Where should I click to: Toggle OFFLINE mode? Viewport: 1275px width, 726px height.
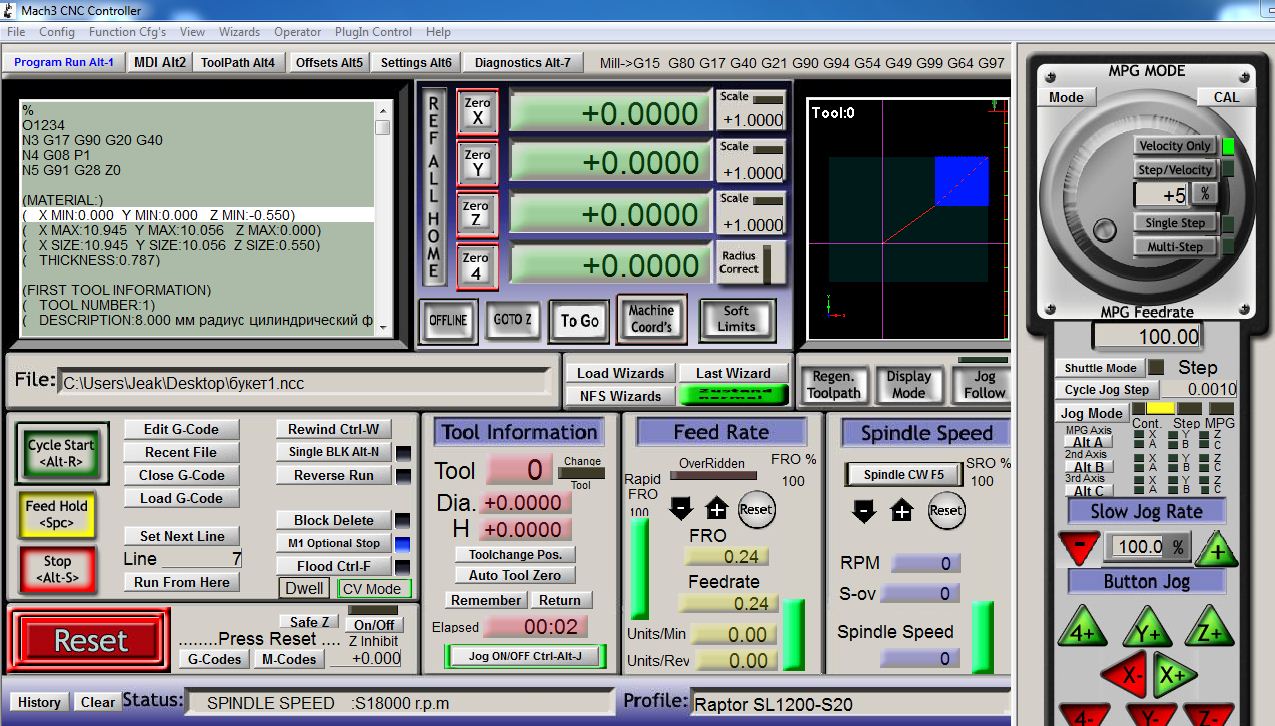448,320
